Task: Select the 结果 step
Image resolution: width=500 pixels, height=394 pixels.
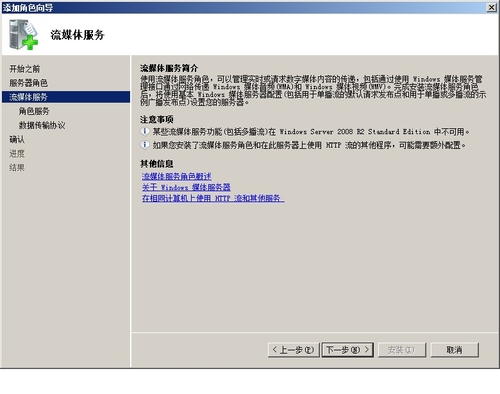Action: coord(17,167)
